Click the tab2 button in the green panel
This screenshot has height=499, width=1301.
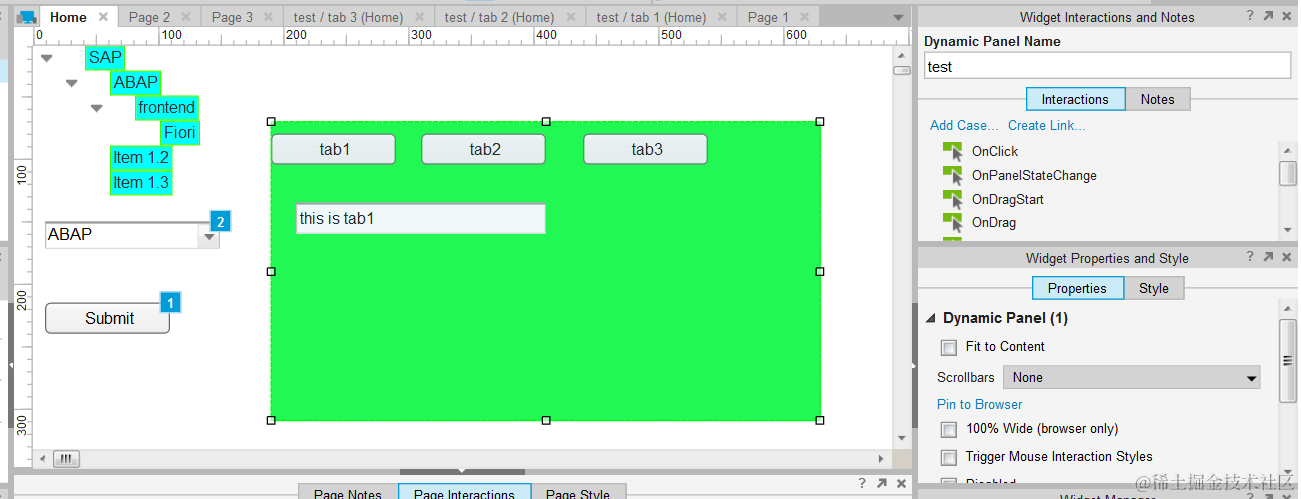[484, 149]
